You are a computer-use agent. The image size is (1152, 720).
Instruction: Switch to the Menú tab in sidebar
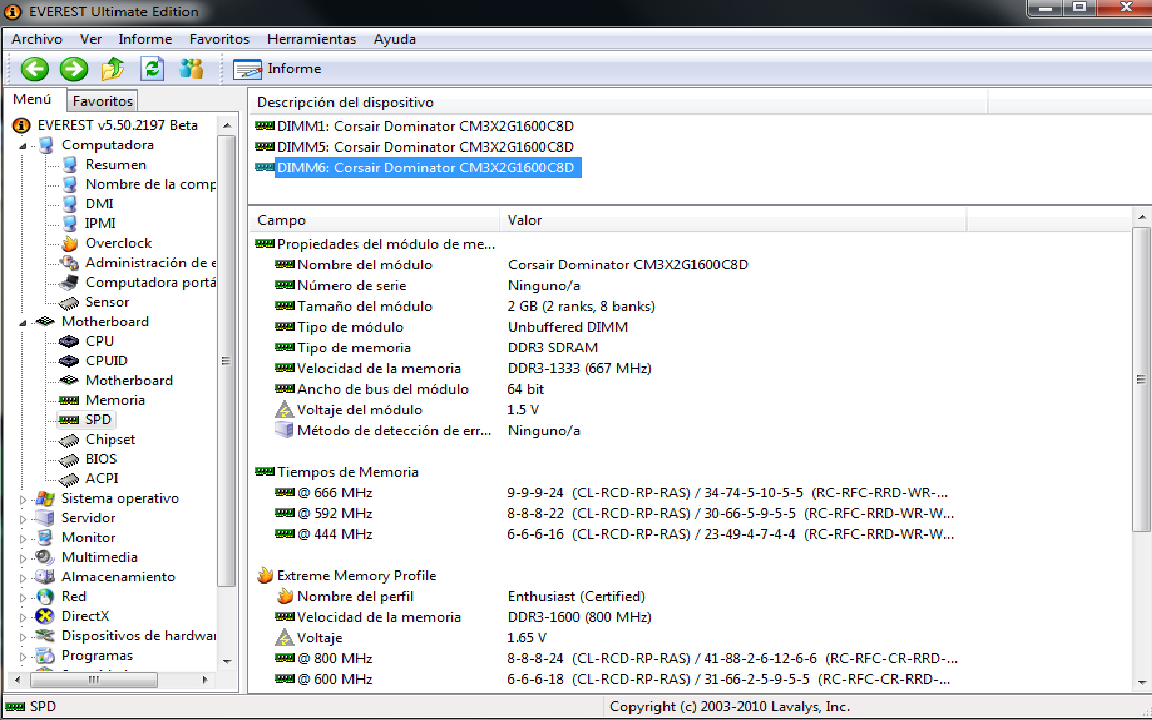[x=32, y=99]
